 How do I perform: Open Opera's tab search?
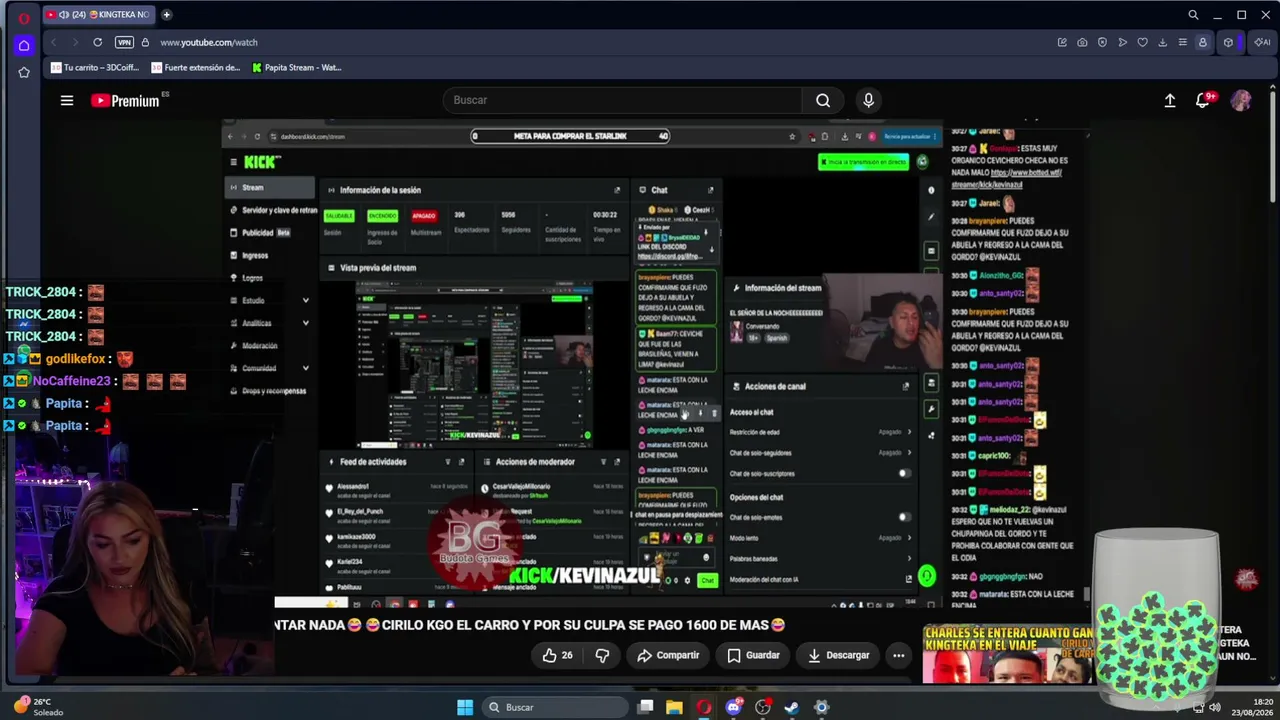[x=1193, y=15]
